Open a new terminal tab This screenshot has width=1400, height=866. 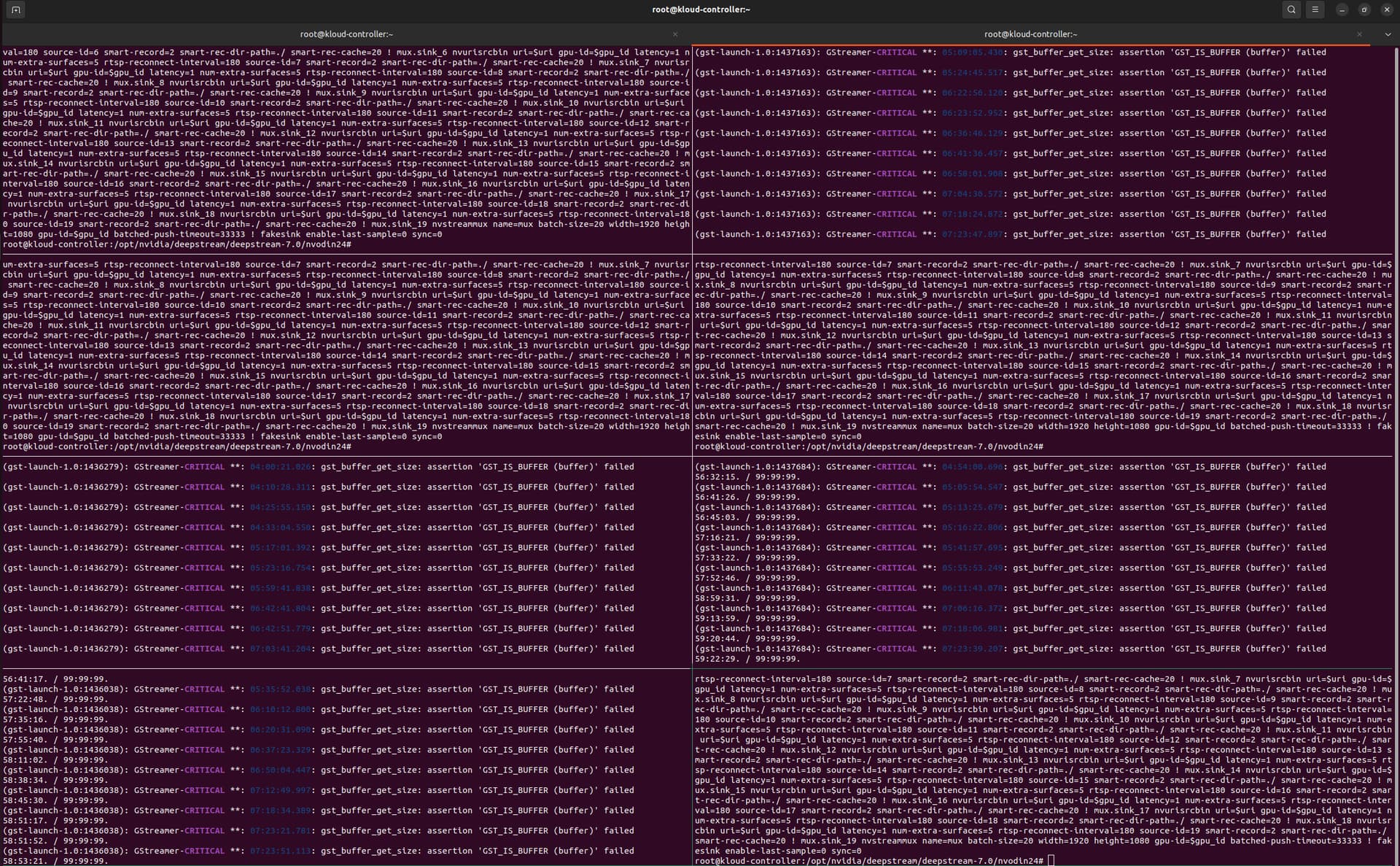(15, 9)
